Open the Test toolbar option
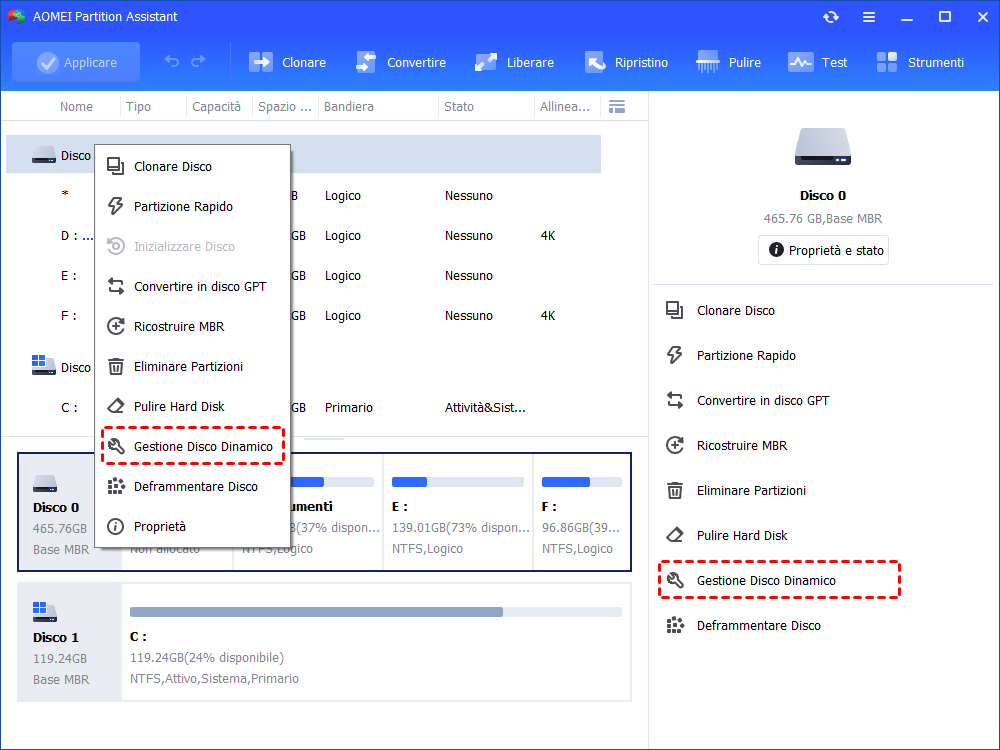This screenshot has height=750, width=1000. point(818,62)
